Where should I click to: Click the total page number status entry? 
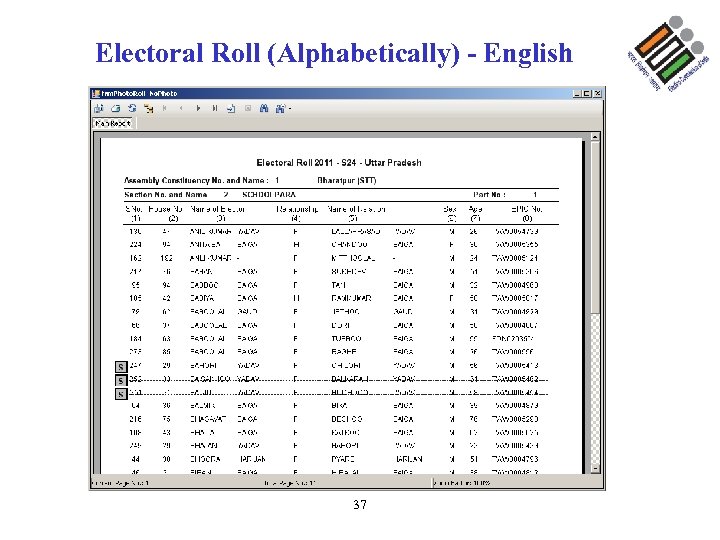coord(290,483)
